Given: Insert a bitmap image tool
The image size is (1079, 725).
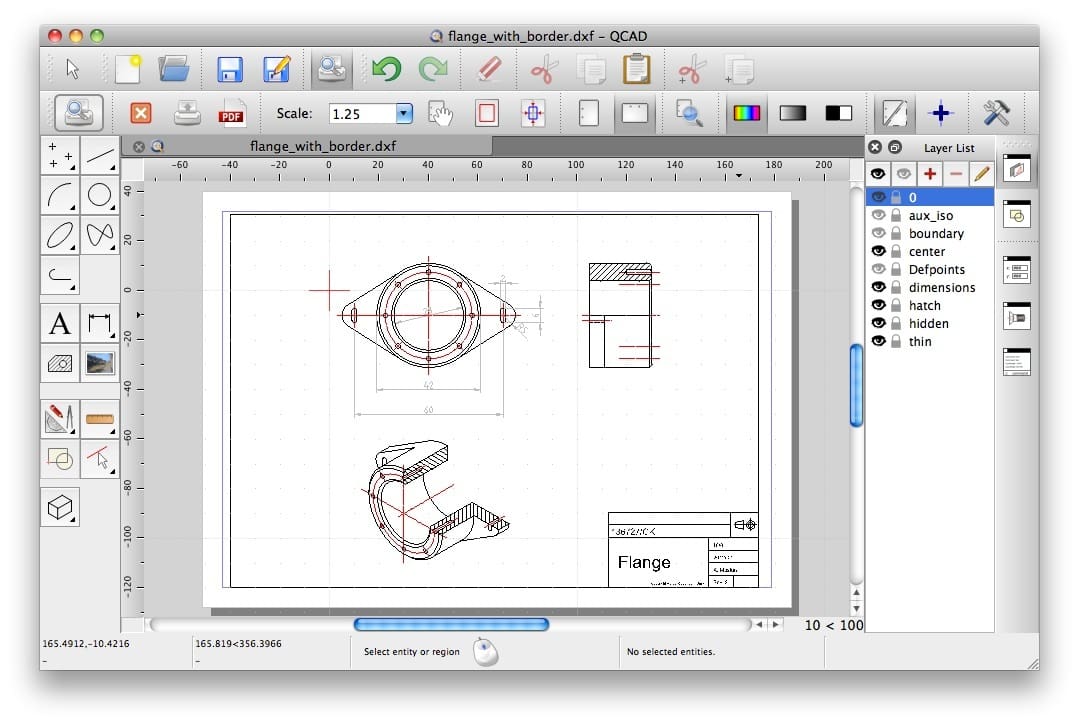Looking at the screenshot, I should point(100,362).
